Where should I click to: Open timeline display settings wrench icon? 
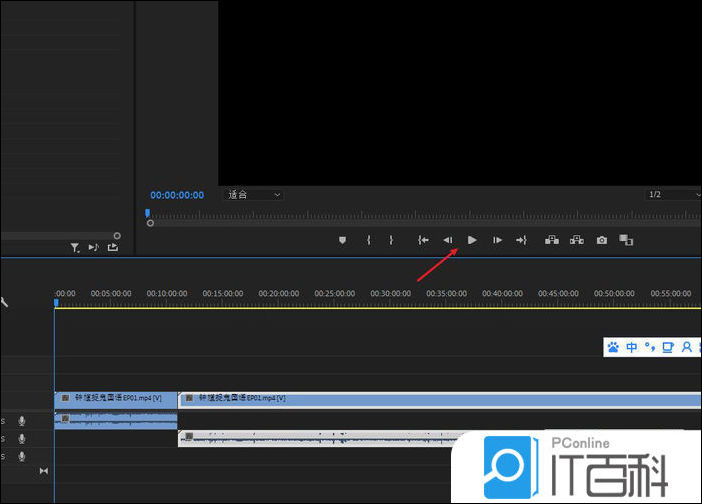click(4, 302)
